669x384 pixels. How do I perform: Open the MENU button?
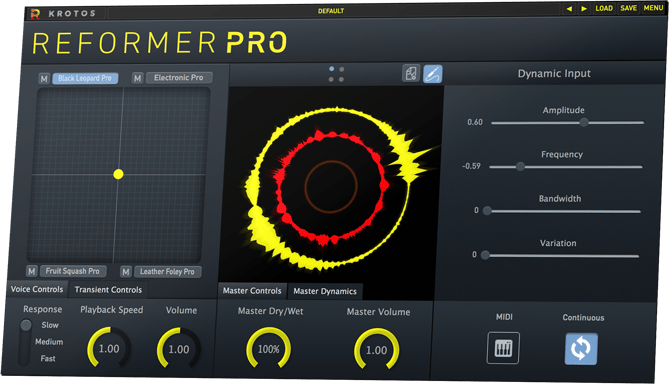pos(653,8)
